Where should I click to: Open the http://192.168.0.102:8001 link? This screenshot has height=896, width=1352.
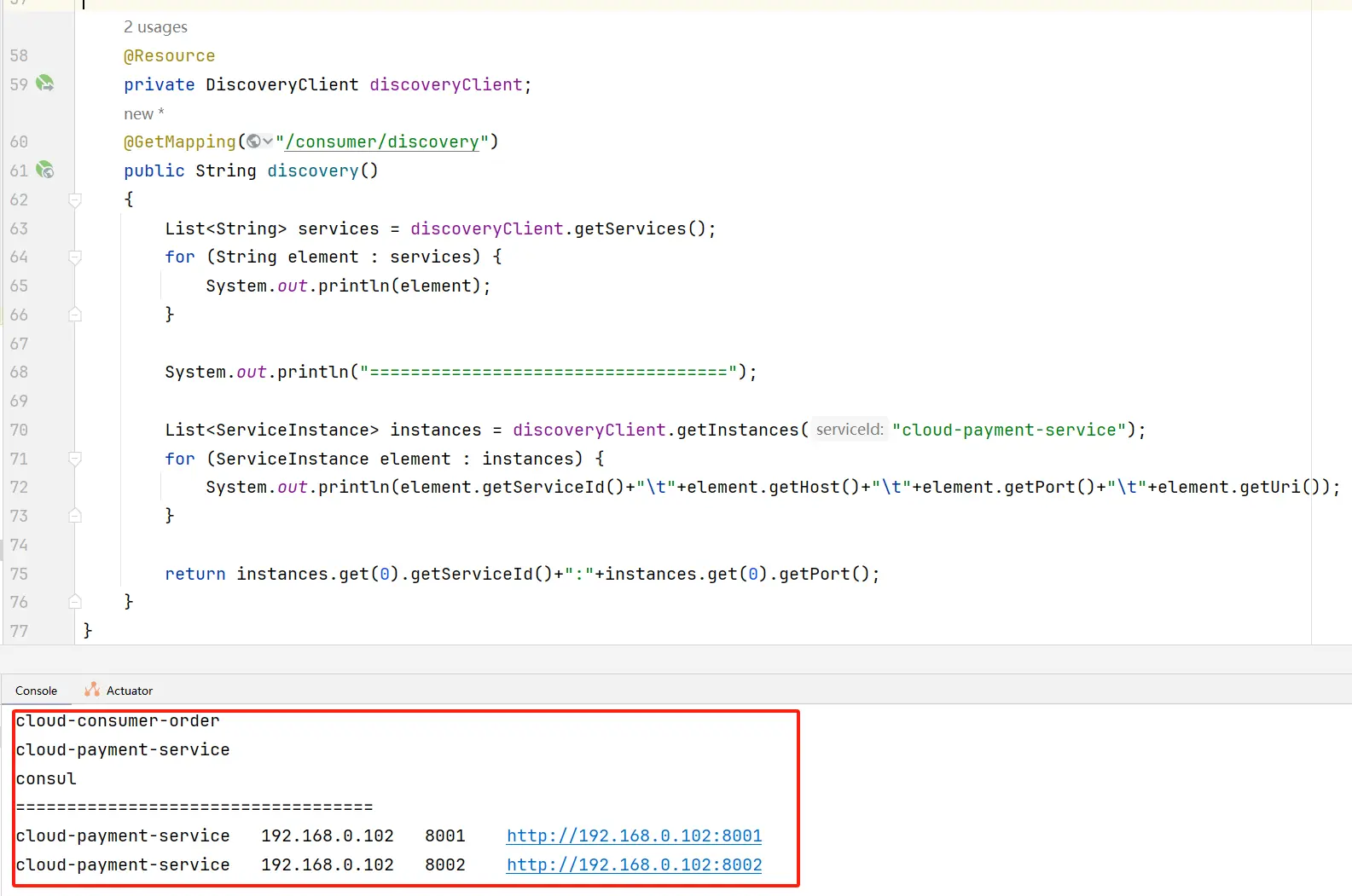(634, 835)
